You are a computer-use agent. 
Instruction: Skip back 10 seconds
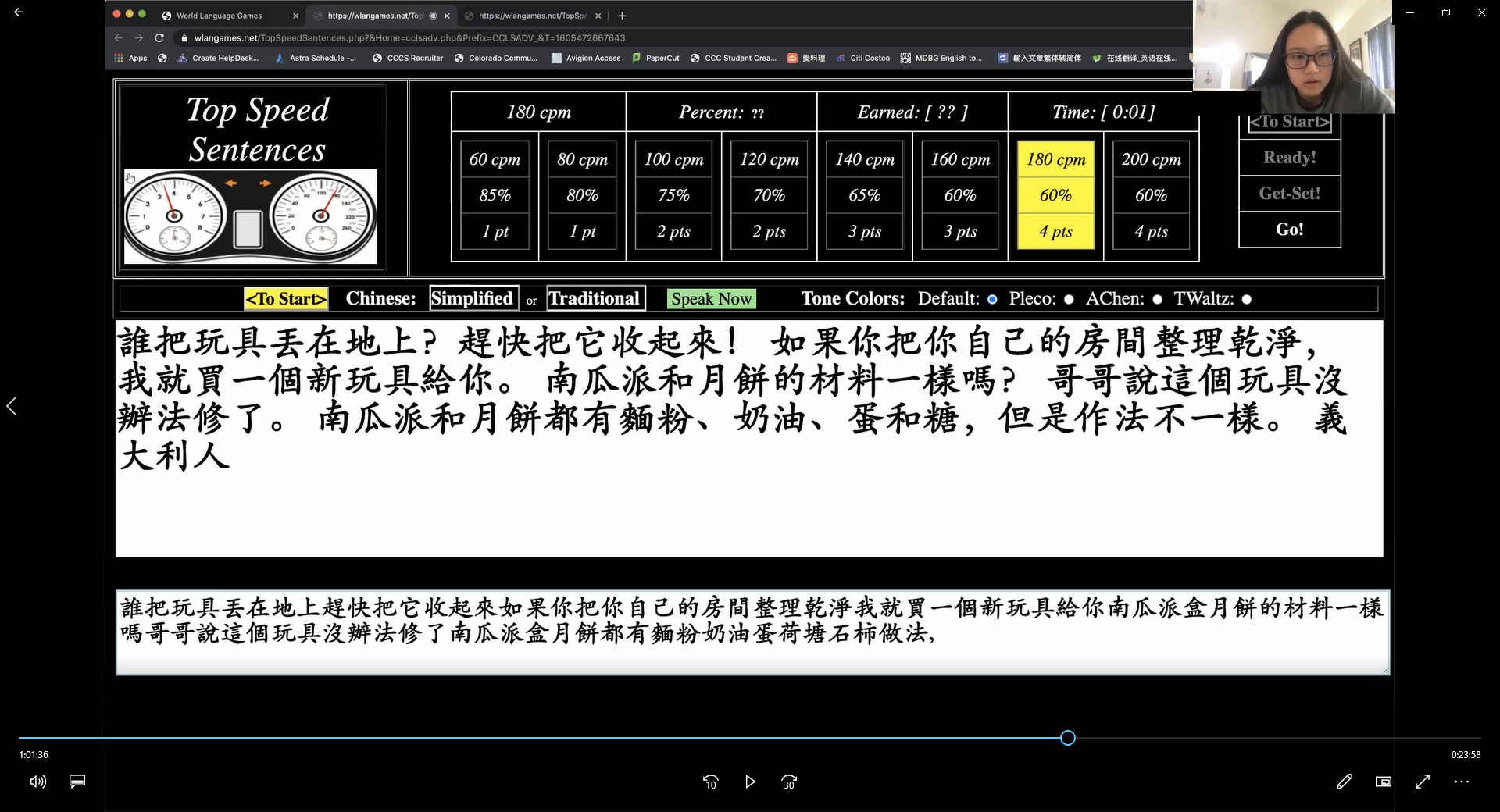tap(710, 782)
